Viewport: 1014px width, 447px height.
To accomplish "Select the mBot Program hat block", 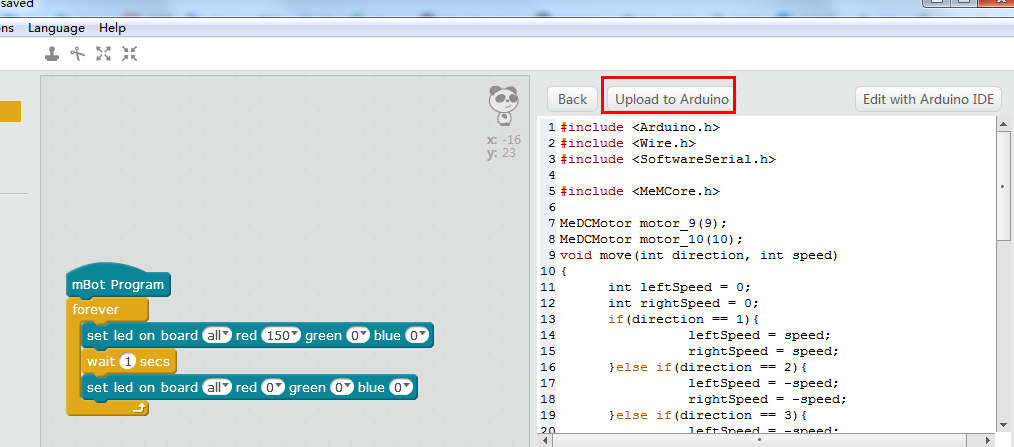I will 118,282.
